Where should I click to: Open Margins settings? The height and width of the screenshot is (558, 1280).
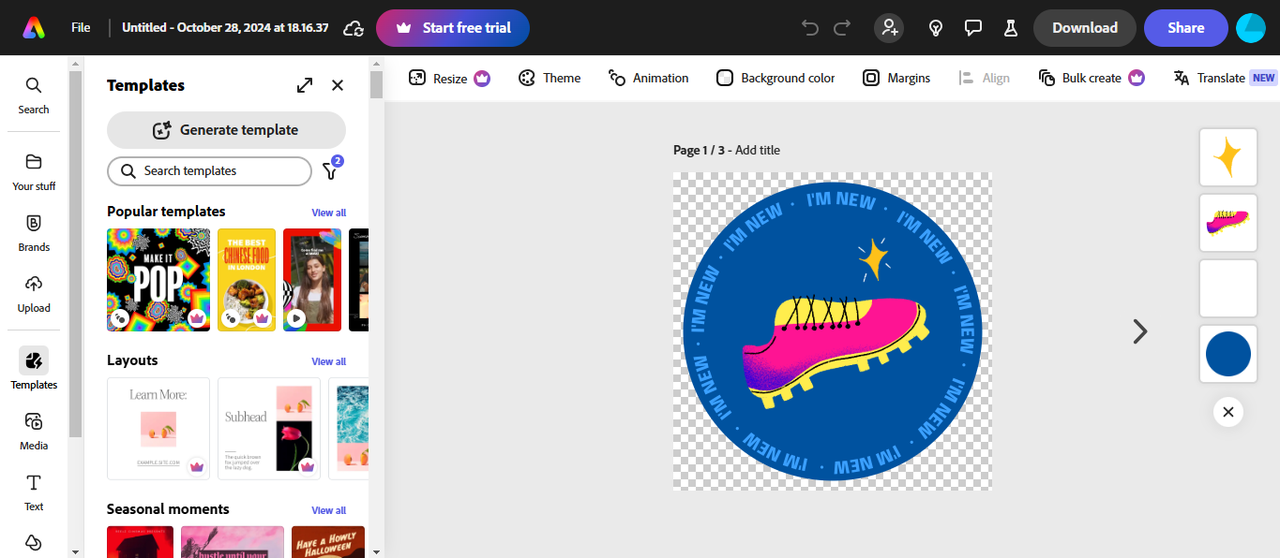pos(896,78)
